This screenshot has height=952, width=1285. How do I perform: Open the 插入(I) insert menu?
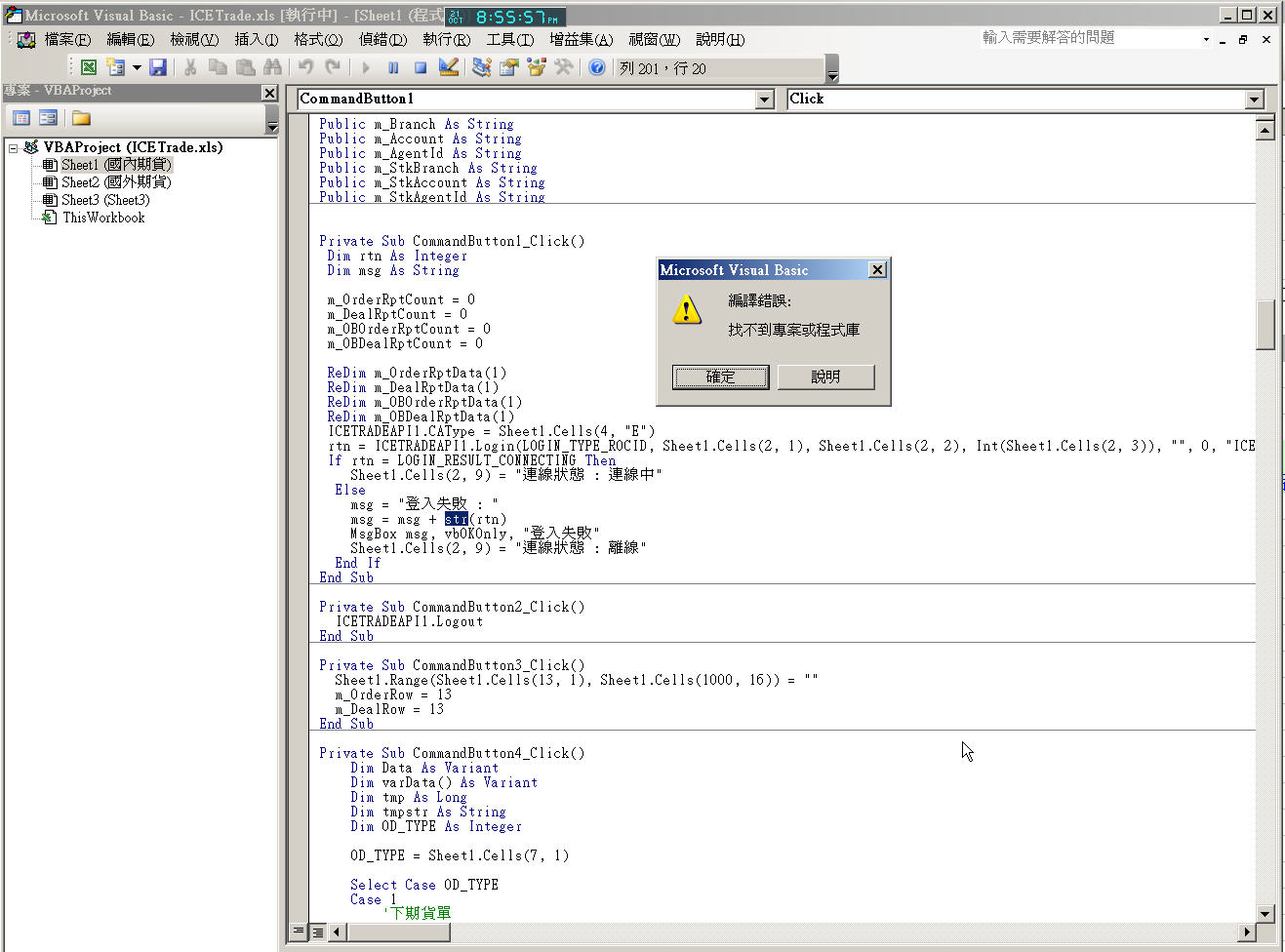click(256, 39)
